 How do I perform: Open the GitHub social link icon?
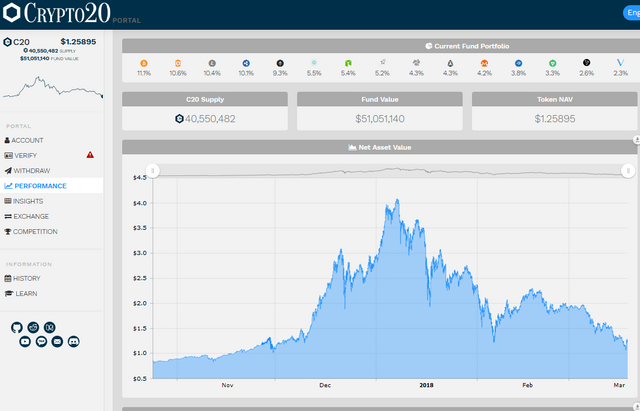coord(17,327)
